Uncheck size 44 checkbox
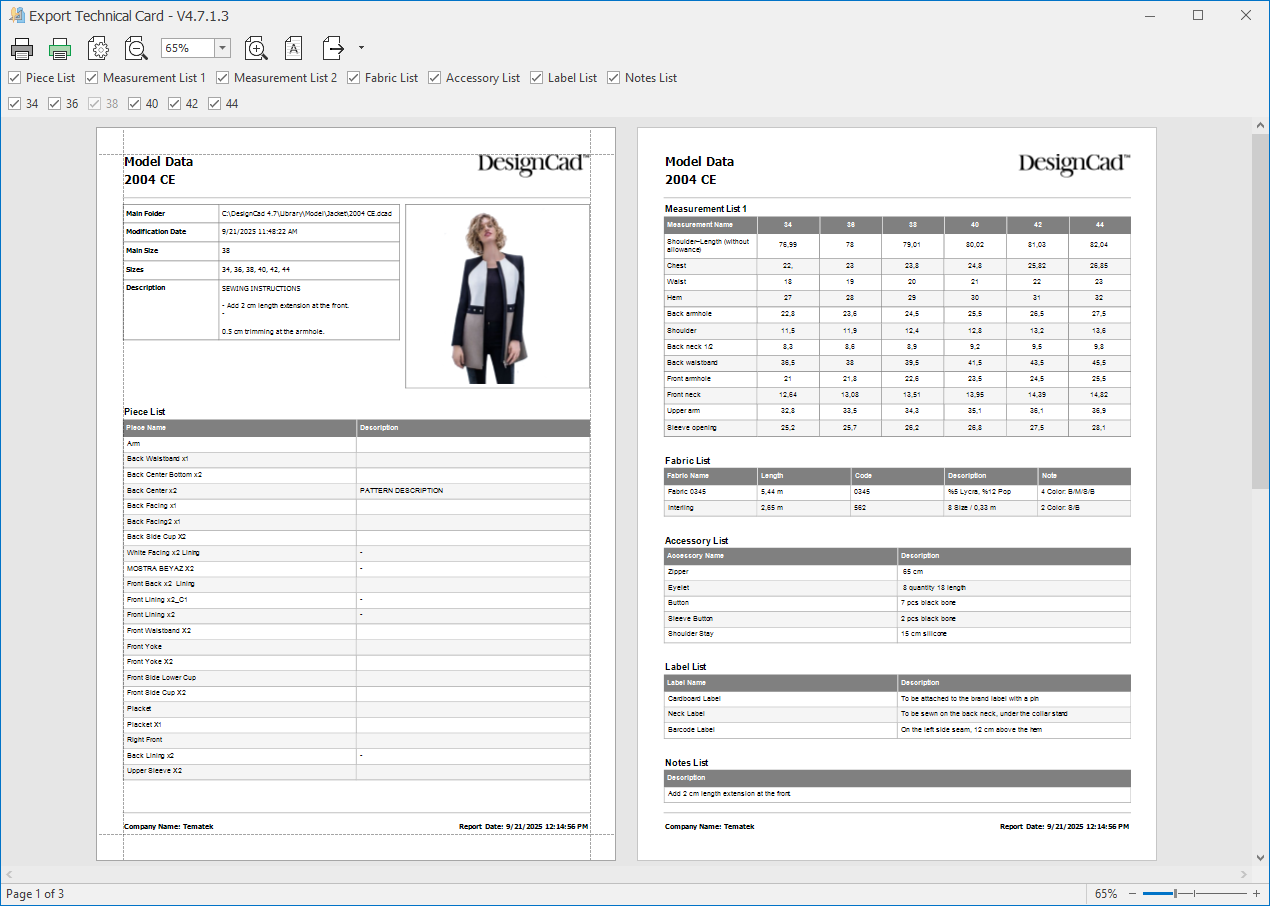1270x906 pixels. point(215,104)
